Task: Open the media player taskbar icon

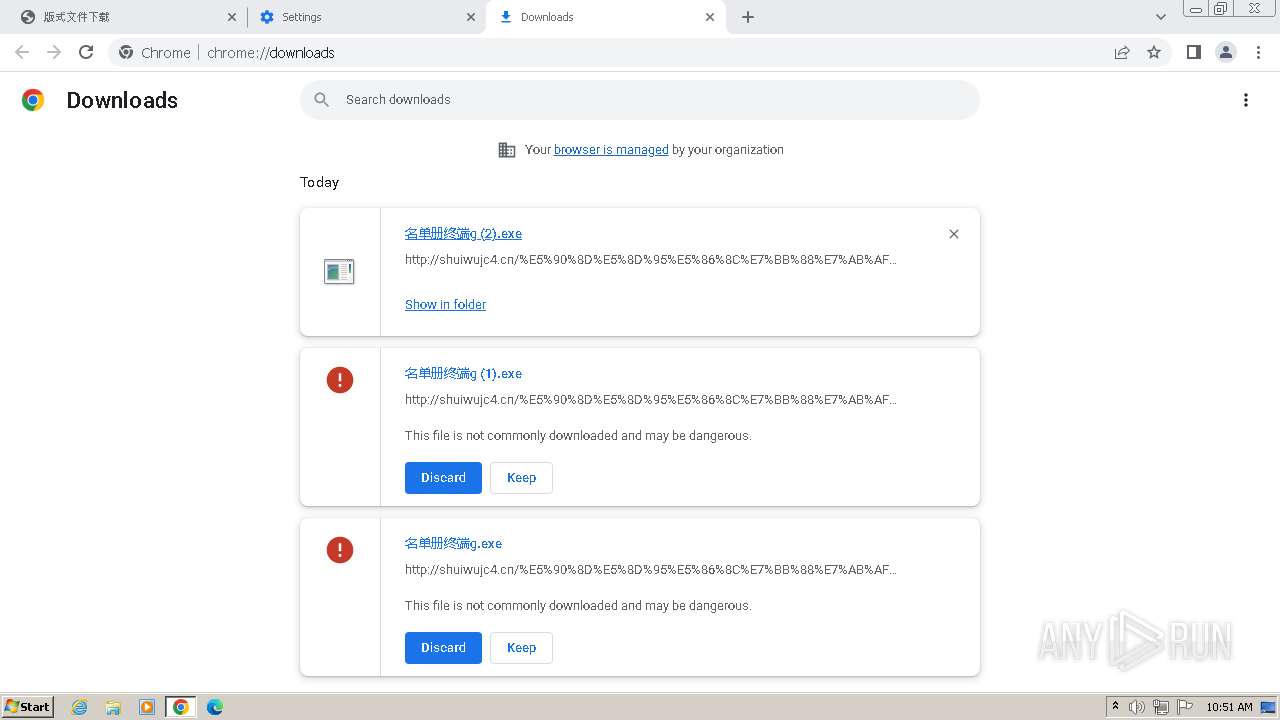Action: (x=147, y=707)
